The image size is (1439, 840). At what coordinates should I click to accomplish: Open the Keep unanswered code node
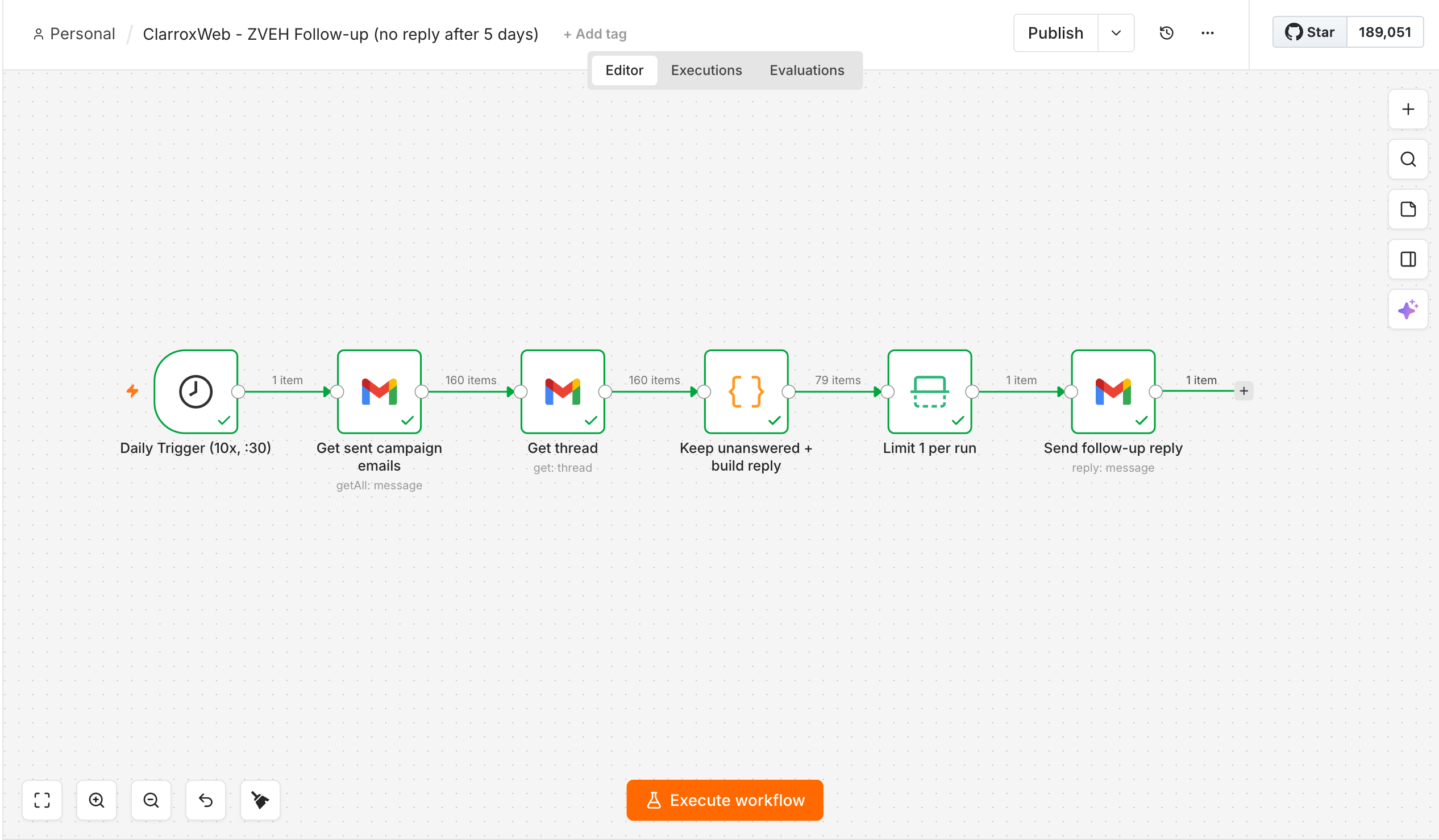pyautogui.click(x=746, y=392)
